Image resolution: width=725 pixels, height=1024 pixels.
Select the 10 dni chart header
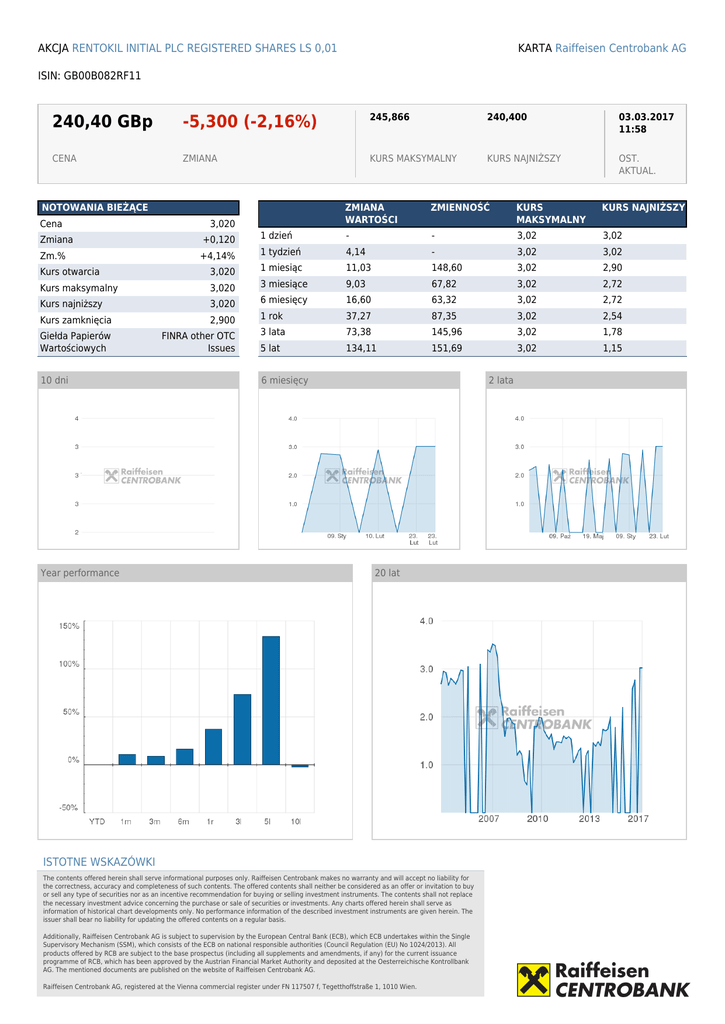click(x=138, y=380)
